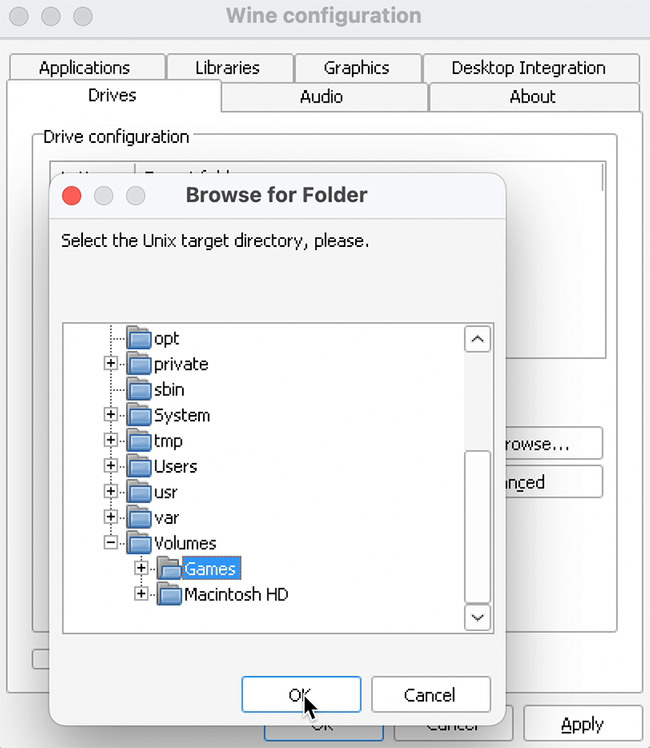650x748 pixels.
Task: Open the Desktop Integration tab
Action: (528, 68)
